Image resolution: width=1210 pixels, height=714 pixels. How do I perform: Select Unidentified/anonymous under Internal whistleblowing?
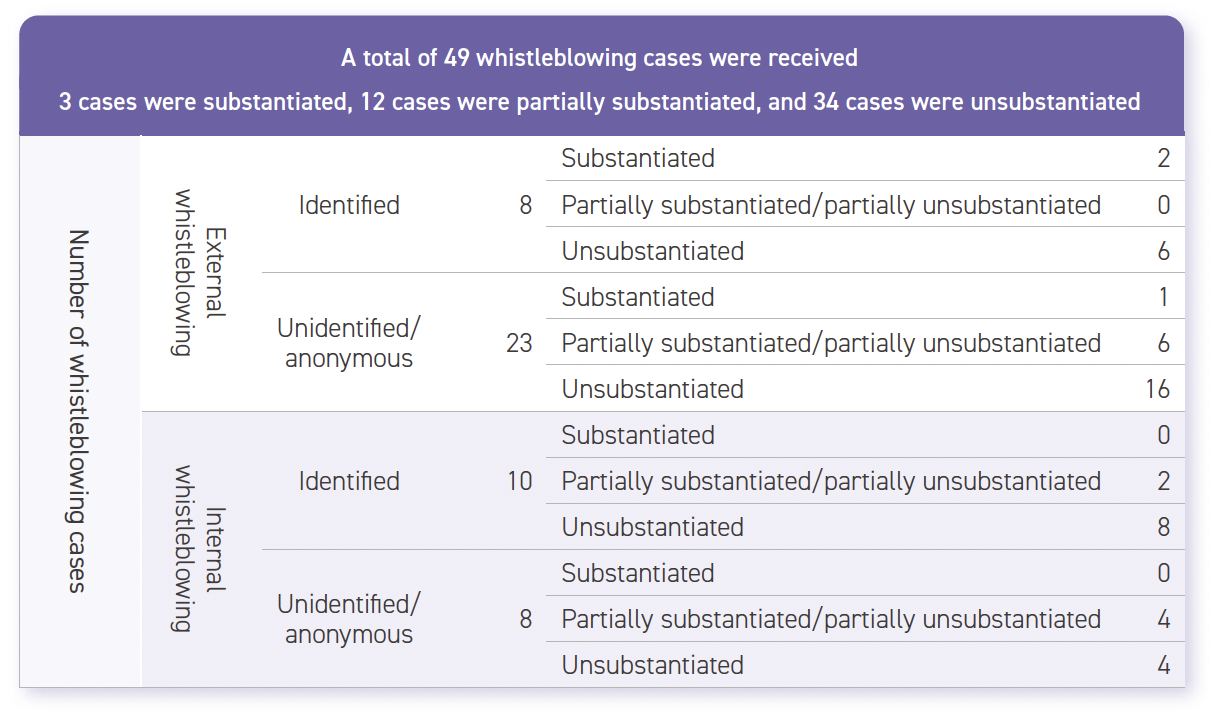pyautogui.click(x=349, y=619)
